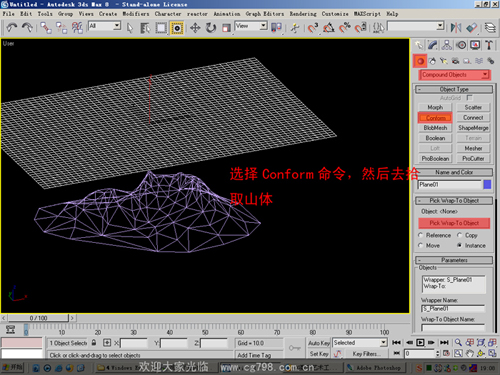This screenshot has width=500, height=375.
Task: Select the Lights category icon
Action: pos(444,61)
